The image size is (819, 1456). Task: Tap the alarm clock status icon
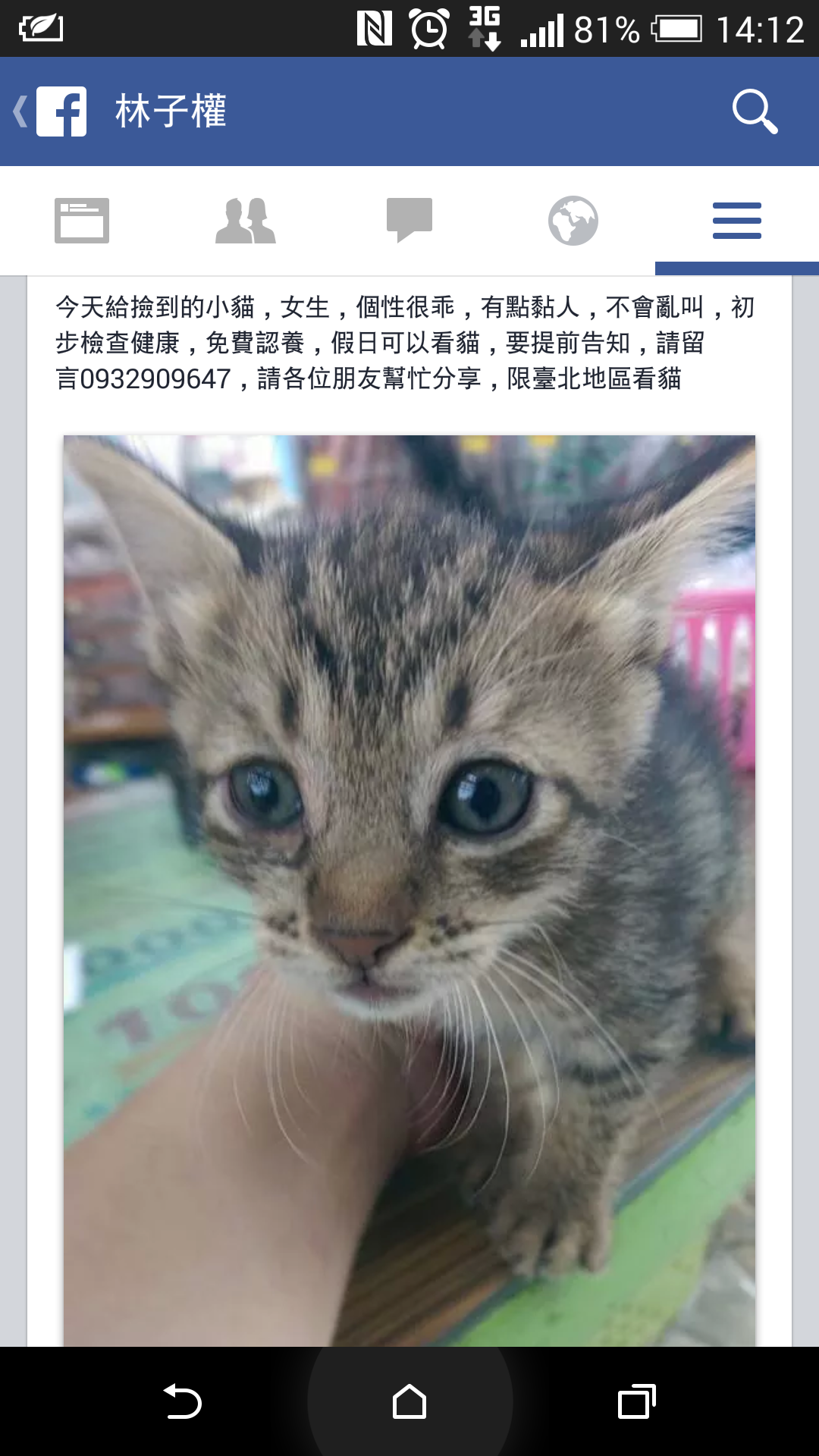(430, 29)
